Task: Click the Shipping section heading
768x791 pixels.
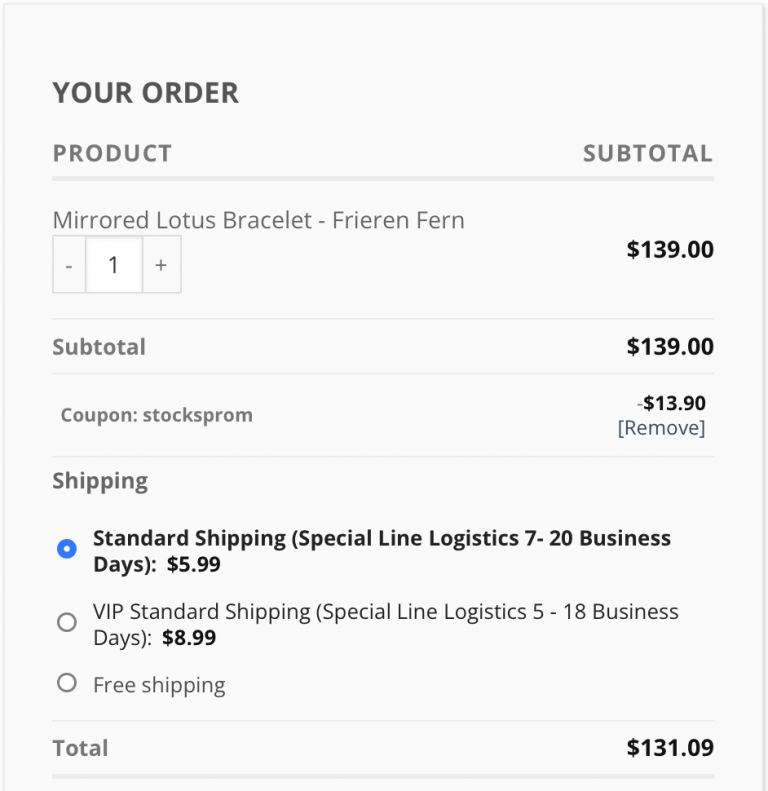Action: coord(100,481)
